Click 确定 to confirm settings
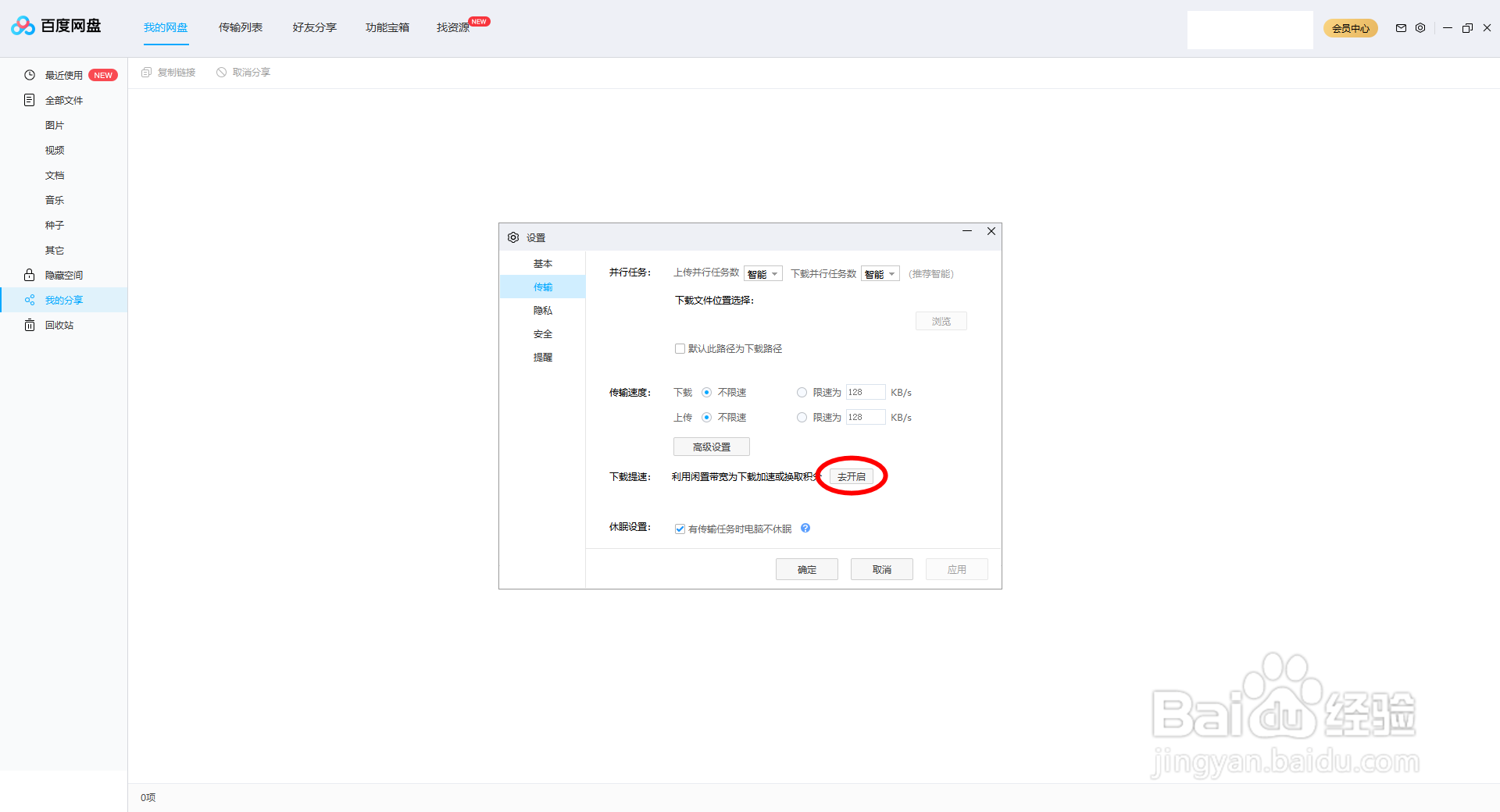Viewport: 1500px width, 812px height. pyautogui.click(x=806, y=568)
